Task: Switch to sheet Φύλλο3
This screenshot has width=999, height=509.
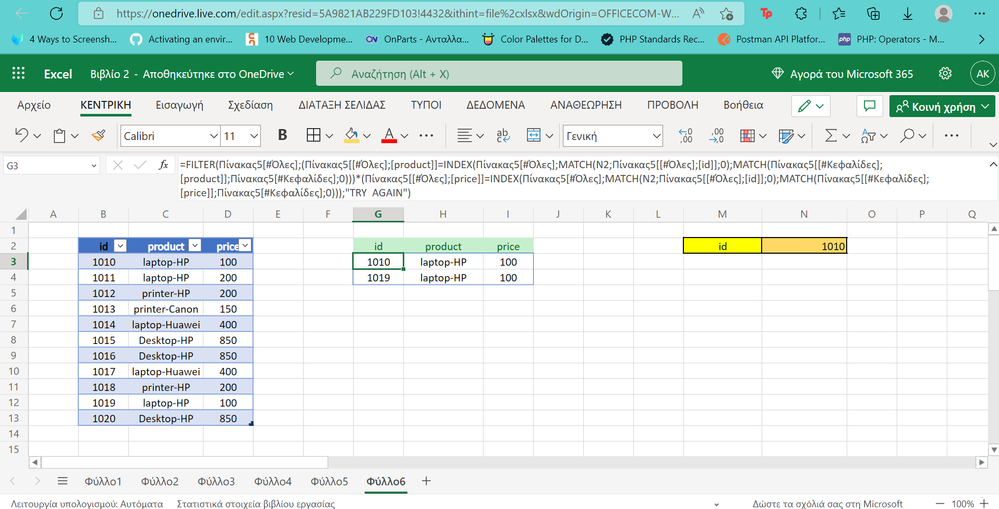Action: click(216, 482)
